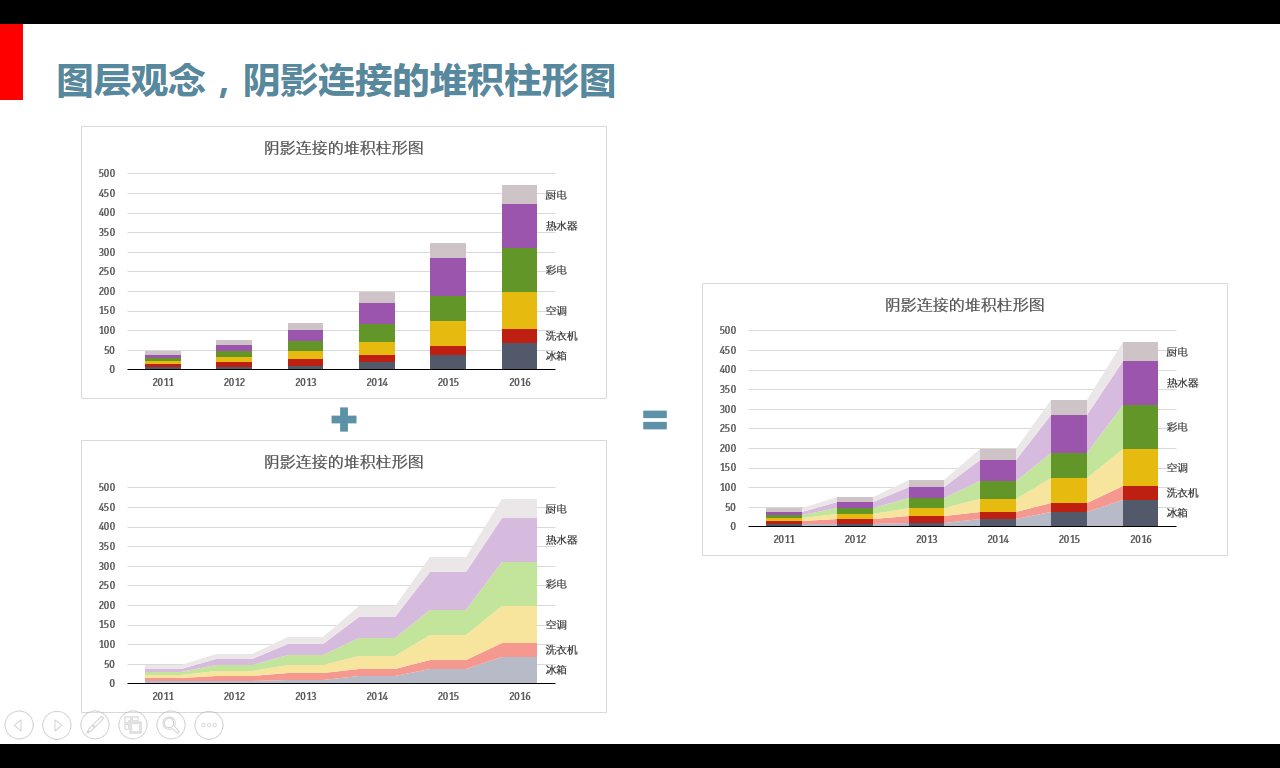The width and height of the screenshot is (1280, 768).
Task: Select the slide title 图层观念，阴影连接的堆积柱形图
Action: [336, 81]
